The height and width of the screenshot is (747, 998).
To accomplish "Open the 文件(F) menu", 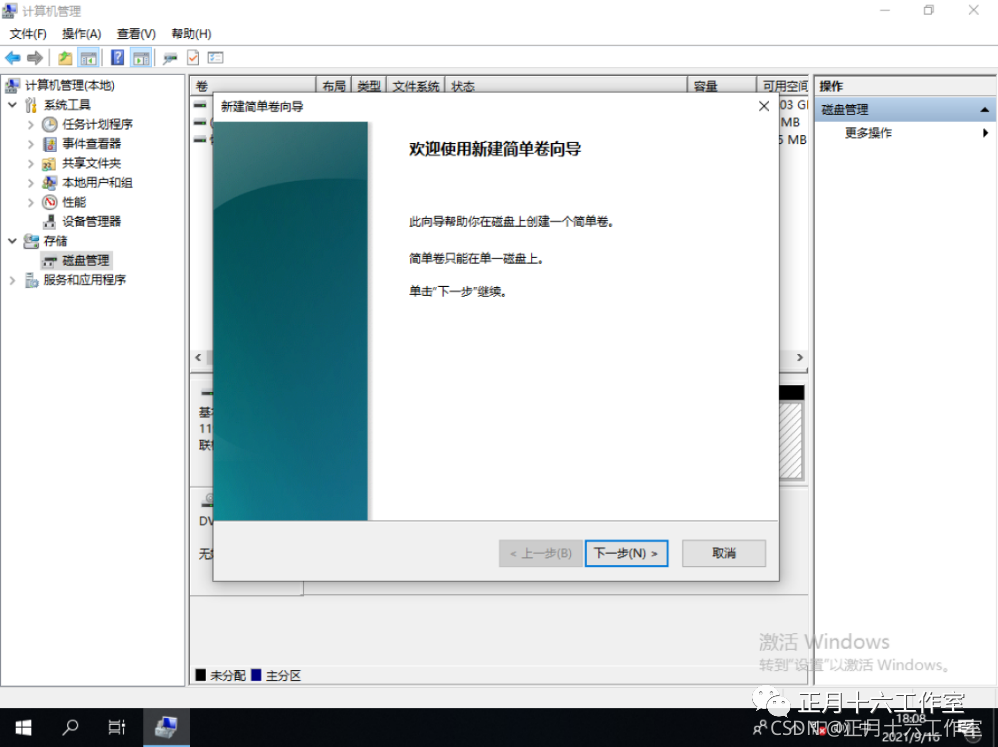I will point(27,33).
